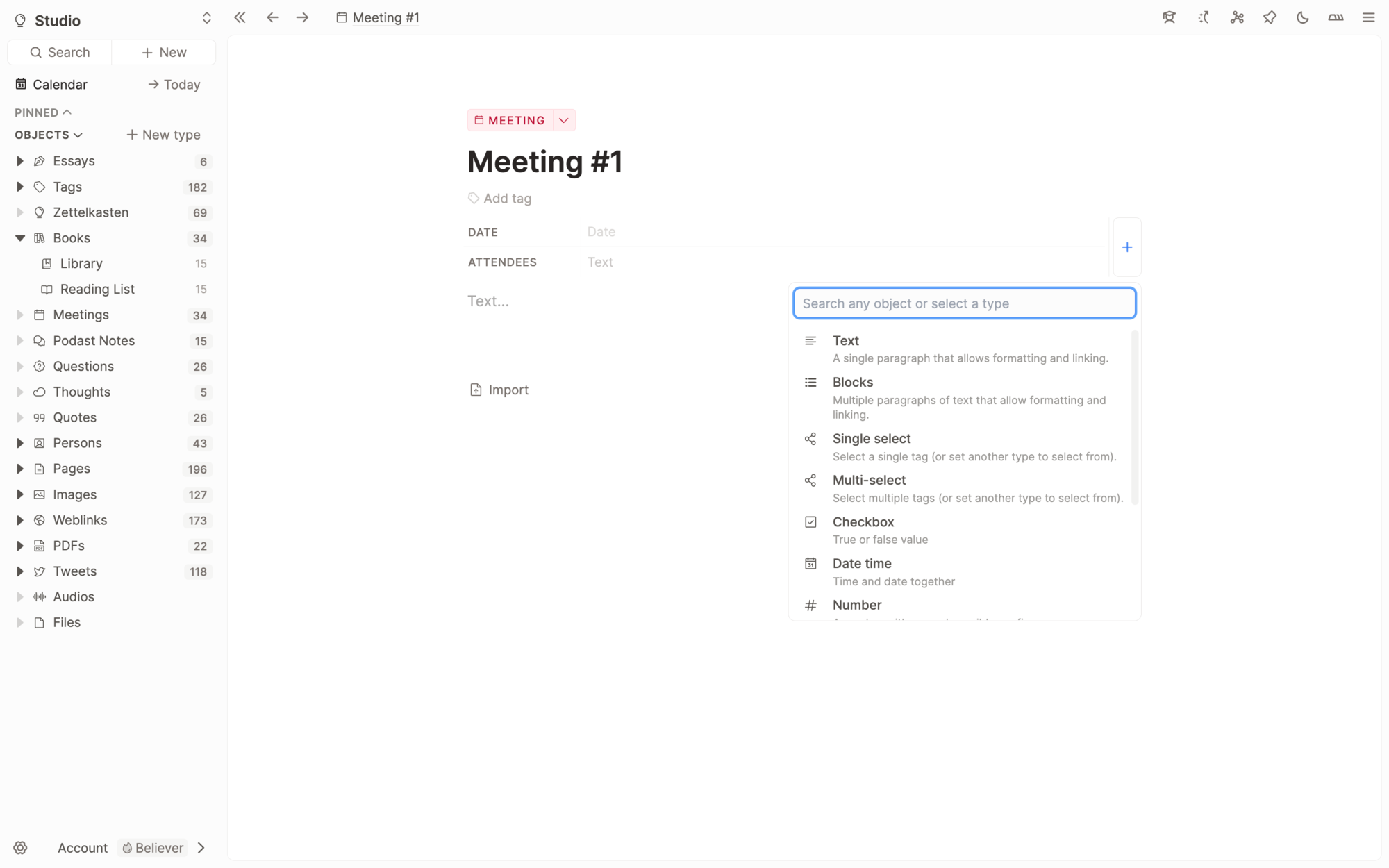
Task: Choose Single select as the property type
Action: click(x=872, y=438)
